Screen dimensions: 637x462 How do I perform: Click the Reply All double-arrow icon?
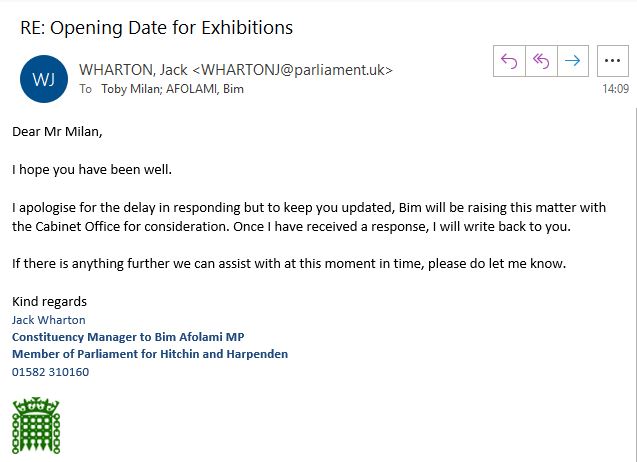point(541,61)
